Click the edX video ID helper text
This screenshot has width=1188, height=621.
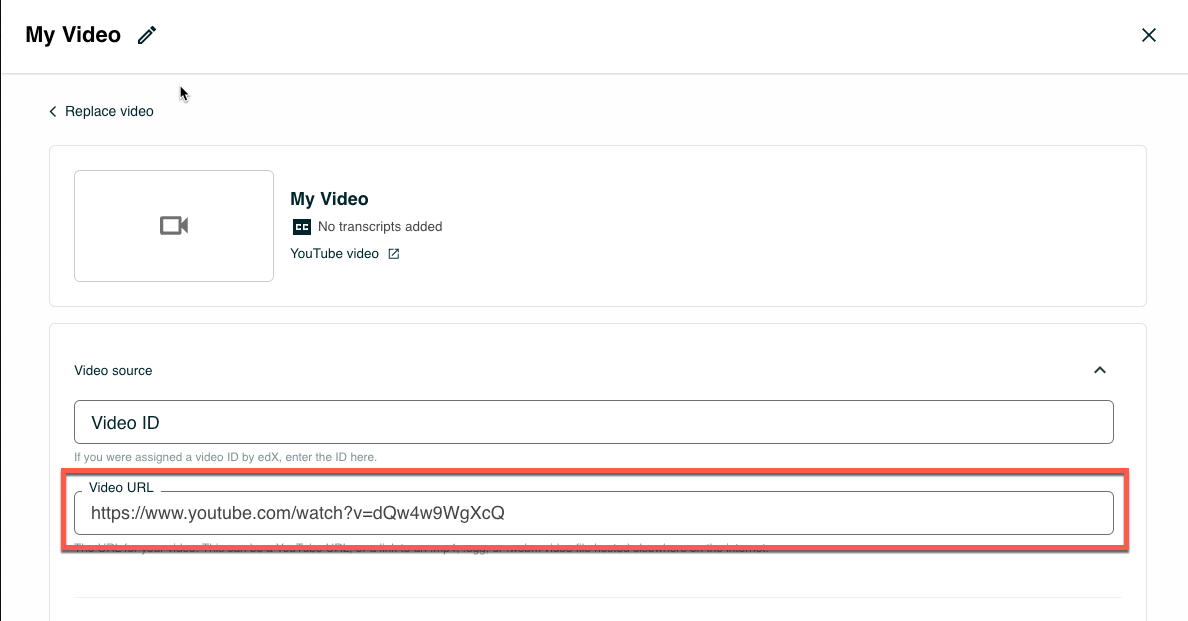(x=225, y=457)
